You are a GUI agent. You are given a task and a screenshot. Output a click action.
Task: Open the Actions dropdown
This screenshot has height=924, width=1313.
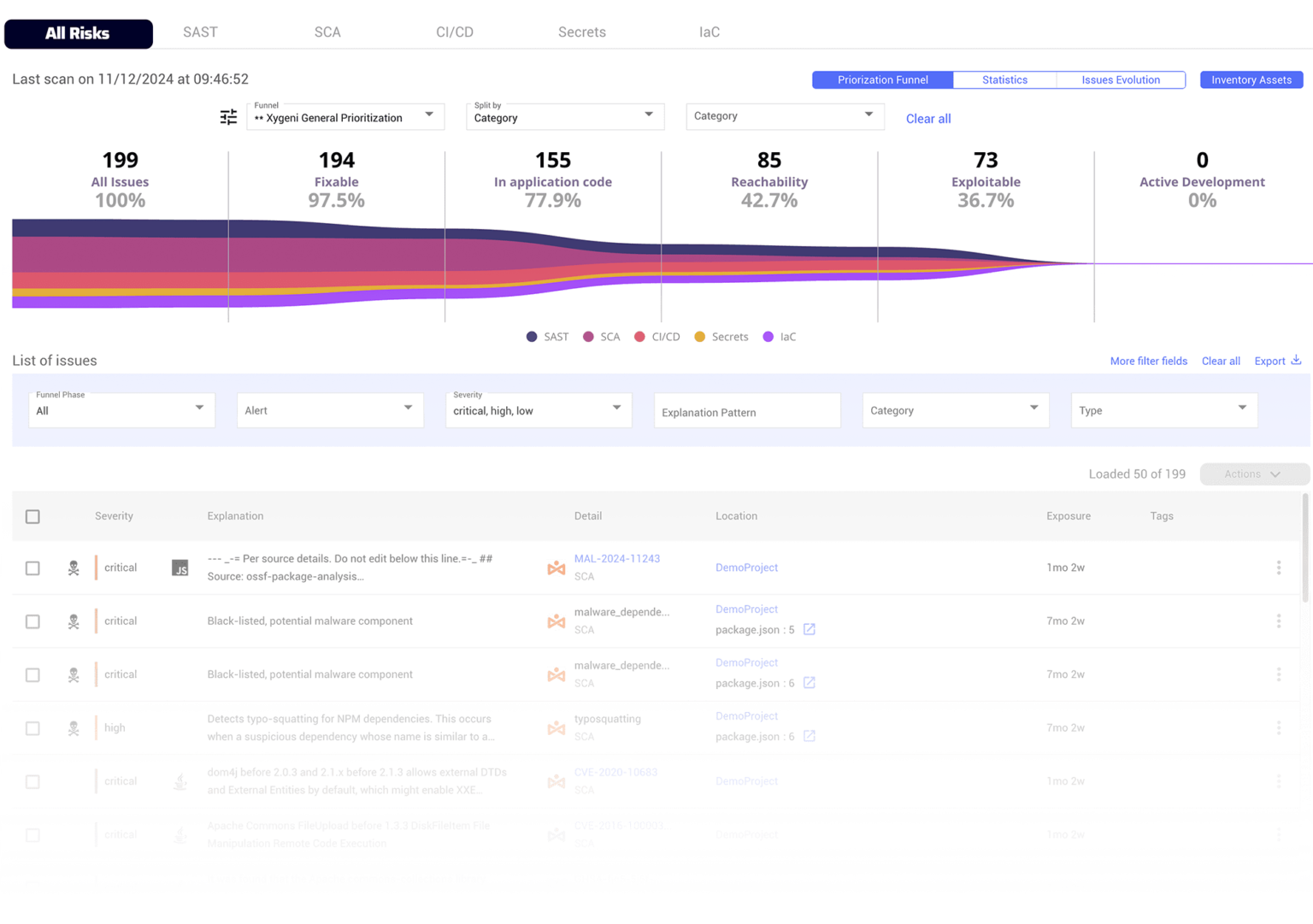[x=1254, y=474]
